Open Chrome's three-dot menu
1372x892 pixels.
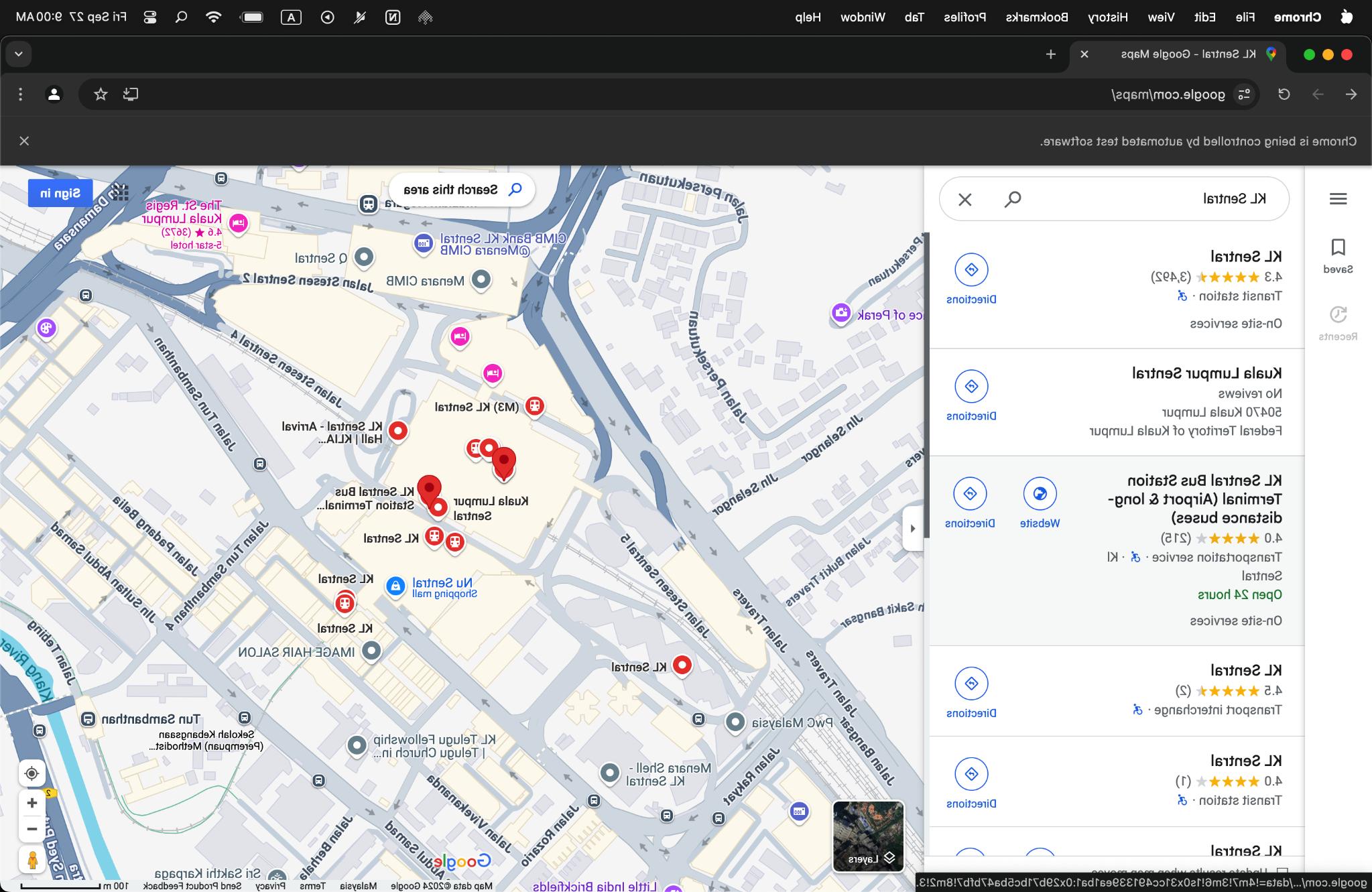(21, 94)
